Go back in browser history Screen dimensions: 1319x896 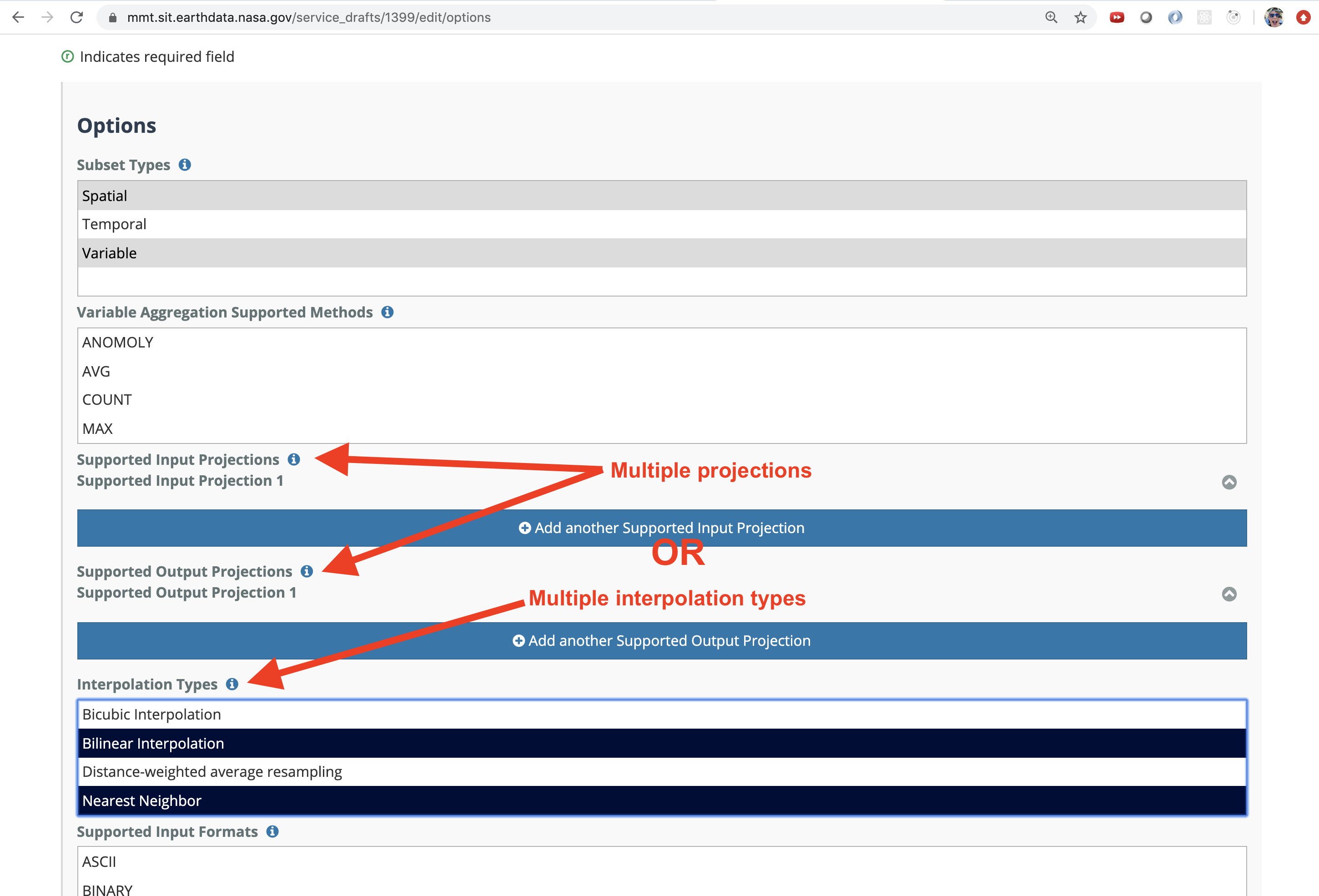click(x=18, y=18)
